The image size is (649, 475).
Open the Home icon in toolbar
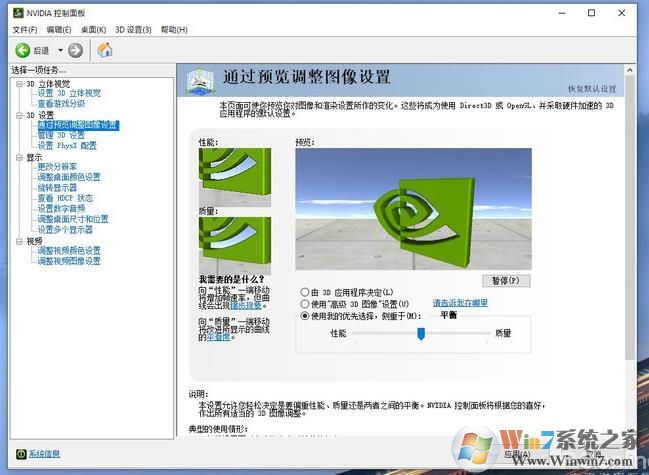105,50
